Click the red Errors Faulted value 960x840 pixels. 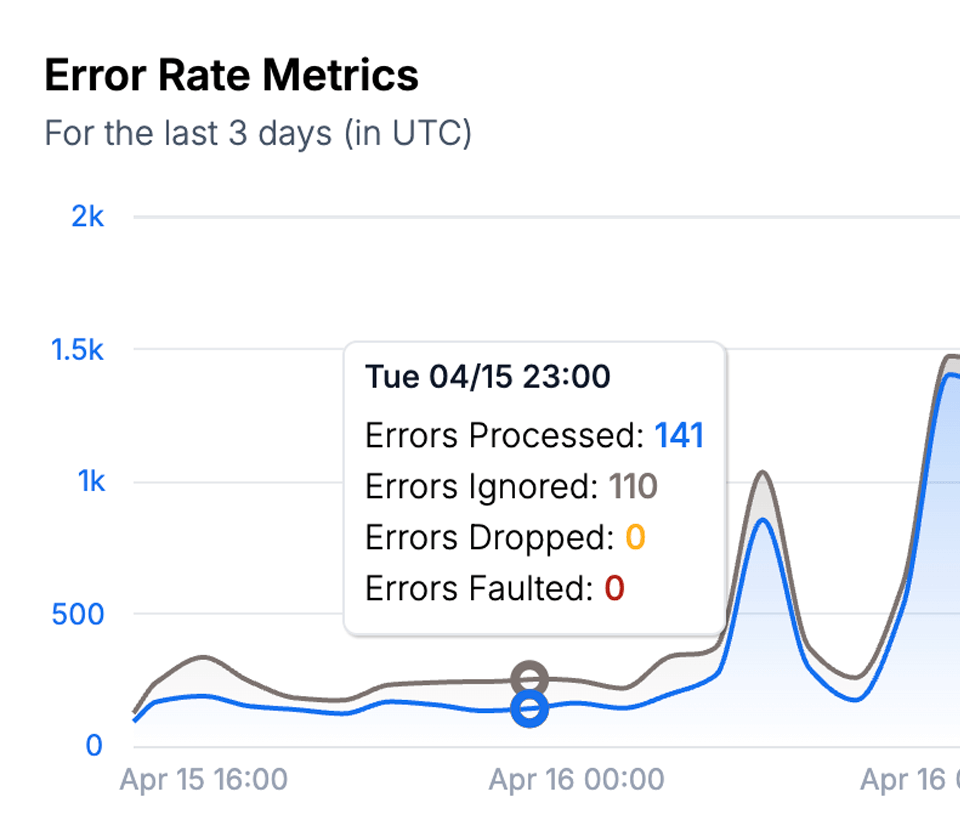tap(614, 588)
